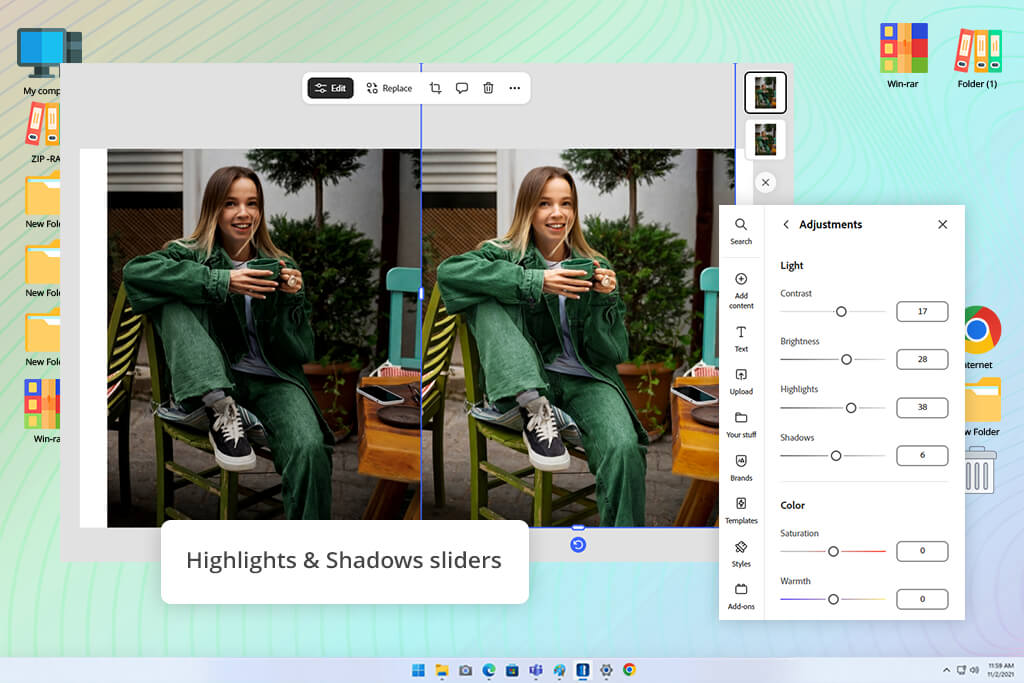The image size is (1024, 683).
Task: Click the Shadows slider handle
Action: 836,456
